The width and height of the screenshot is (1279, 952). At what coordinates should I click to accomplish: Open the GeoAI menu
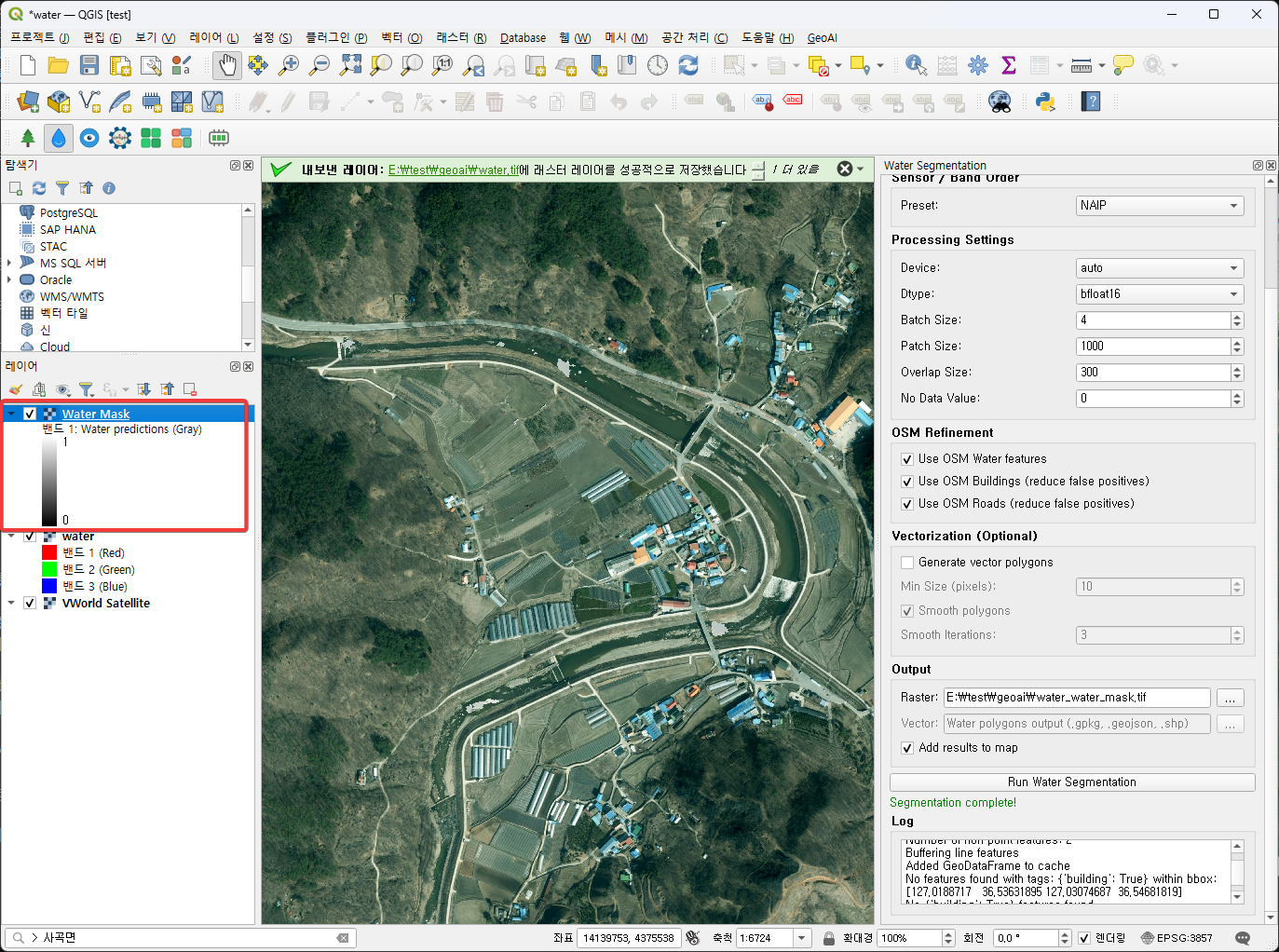click(822, 38)
